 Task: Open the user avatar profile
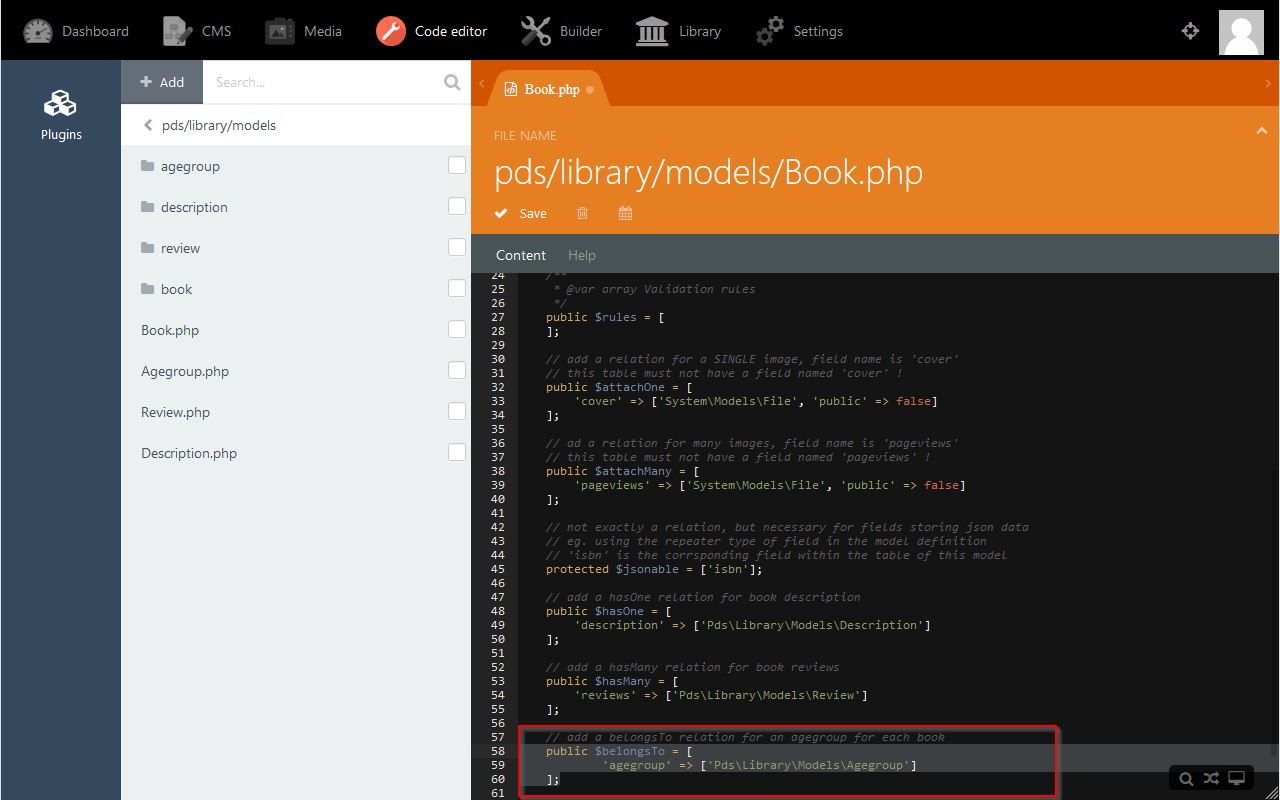click(1241, 31)
